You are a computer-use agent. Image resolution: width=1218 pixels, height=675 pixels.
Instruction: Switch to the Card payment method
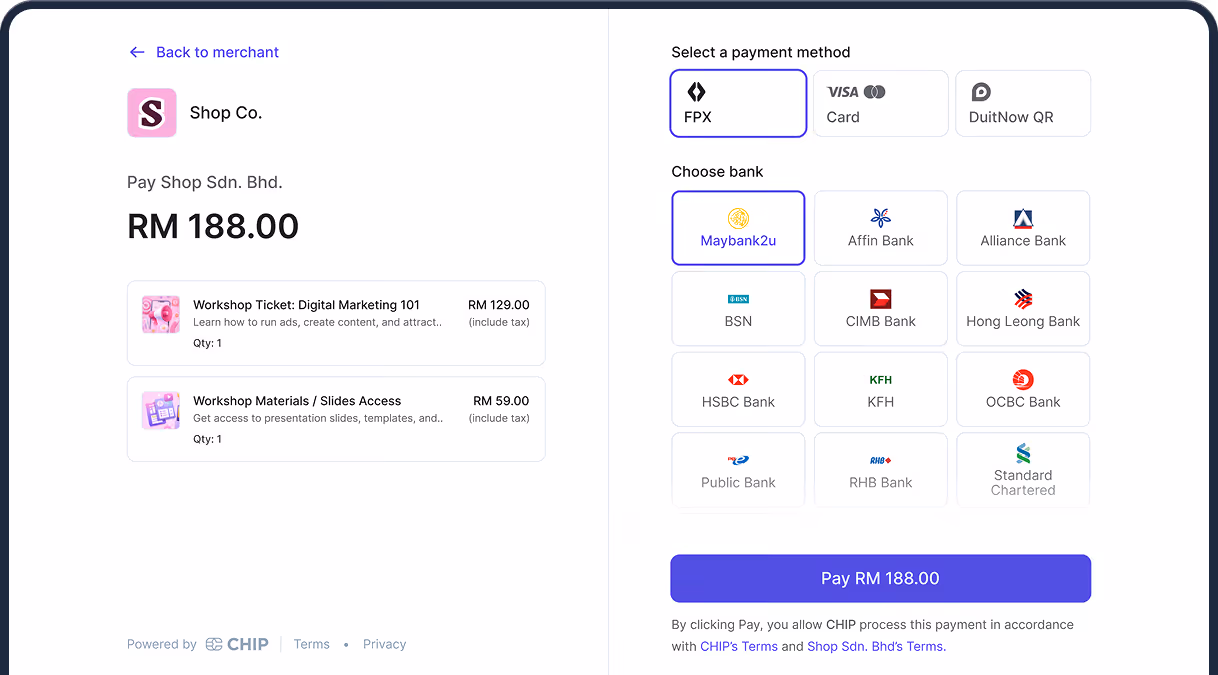point(880,103)
